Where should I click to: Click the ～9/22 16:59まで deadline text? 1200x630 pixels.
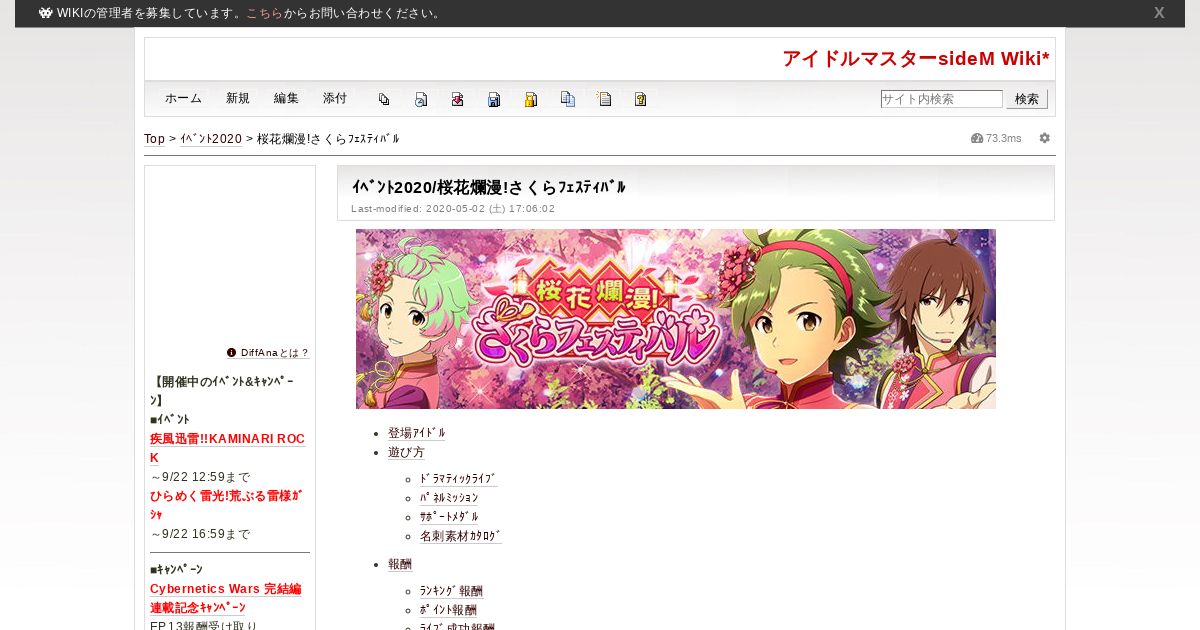200,534
